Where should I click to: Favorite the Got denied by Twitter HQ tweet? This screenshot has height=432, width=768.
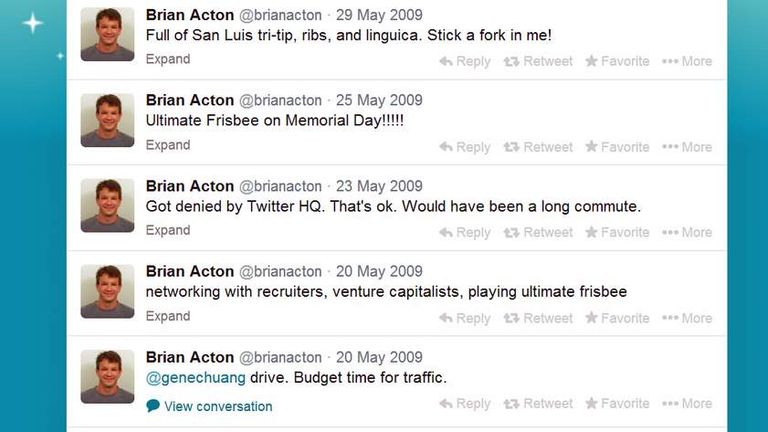click(x=617, y=232)
